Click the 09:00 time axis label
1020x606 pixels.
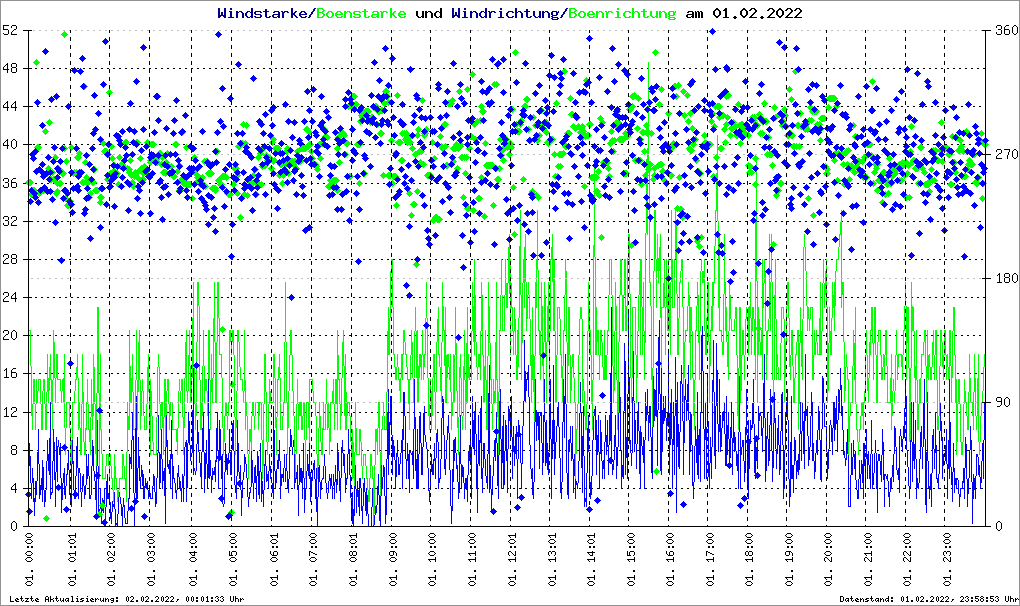click(392, 562)
